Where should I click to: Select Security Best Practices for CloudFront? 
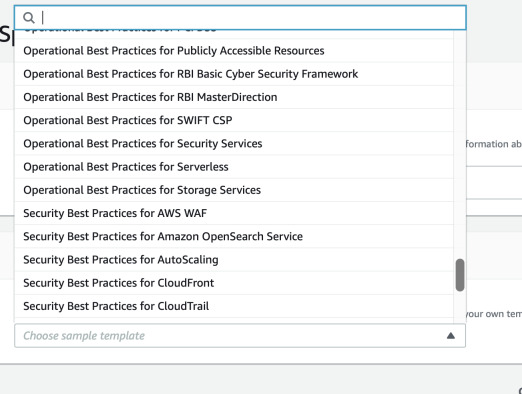point(234,283)
